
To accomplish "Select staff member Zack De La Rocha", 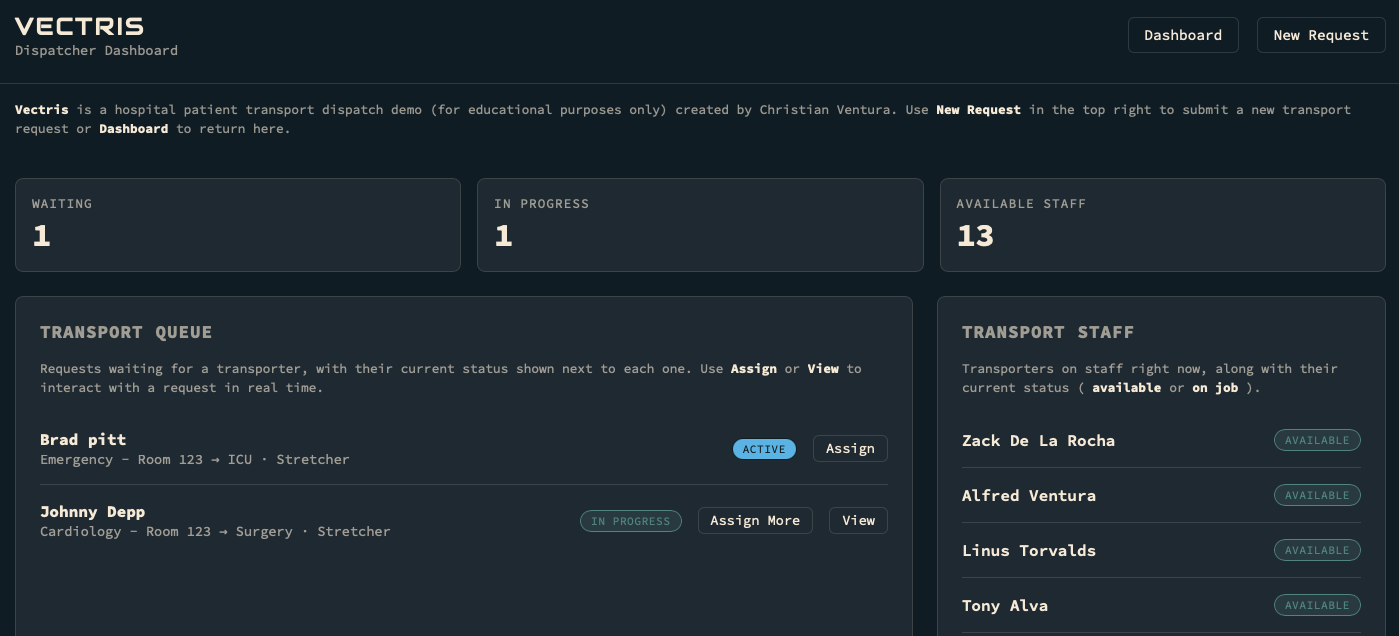I will click(1038, 441).
